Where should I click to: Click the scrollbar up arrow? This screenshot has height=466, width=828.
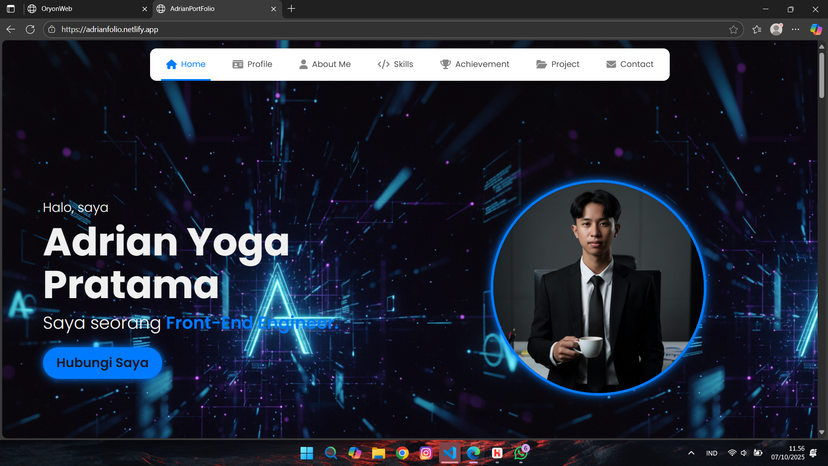pyautogui.click(x=821, y=46)
